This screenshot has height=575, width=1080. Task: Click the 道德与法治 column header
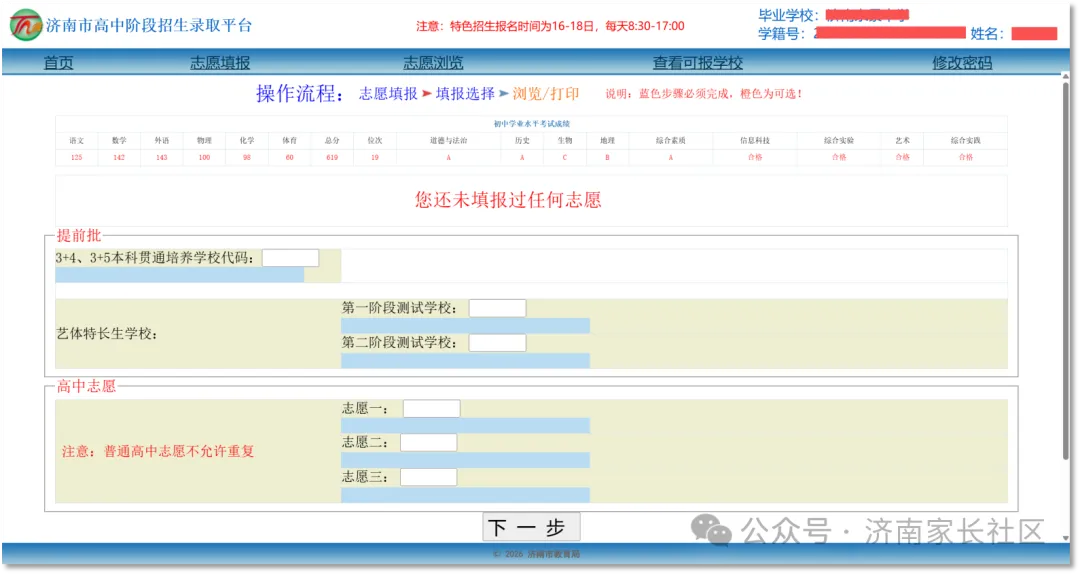click(x=448, y=140)
